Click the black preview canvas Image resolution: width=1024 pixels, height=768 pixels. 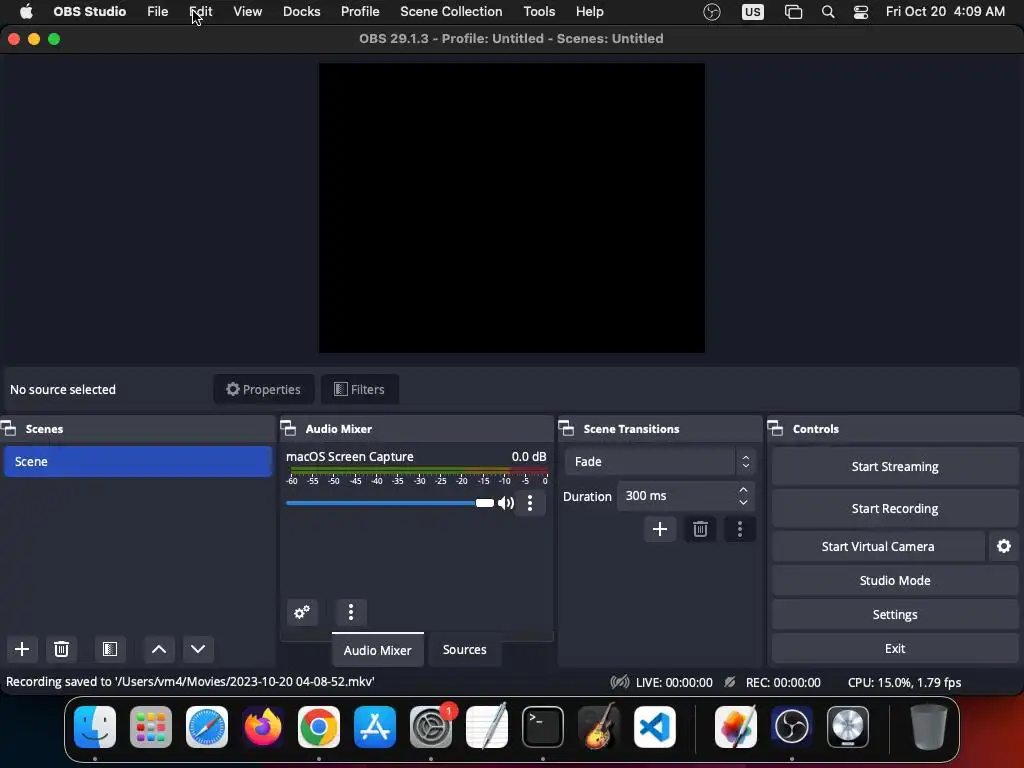511,208
